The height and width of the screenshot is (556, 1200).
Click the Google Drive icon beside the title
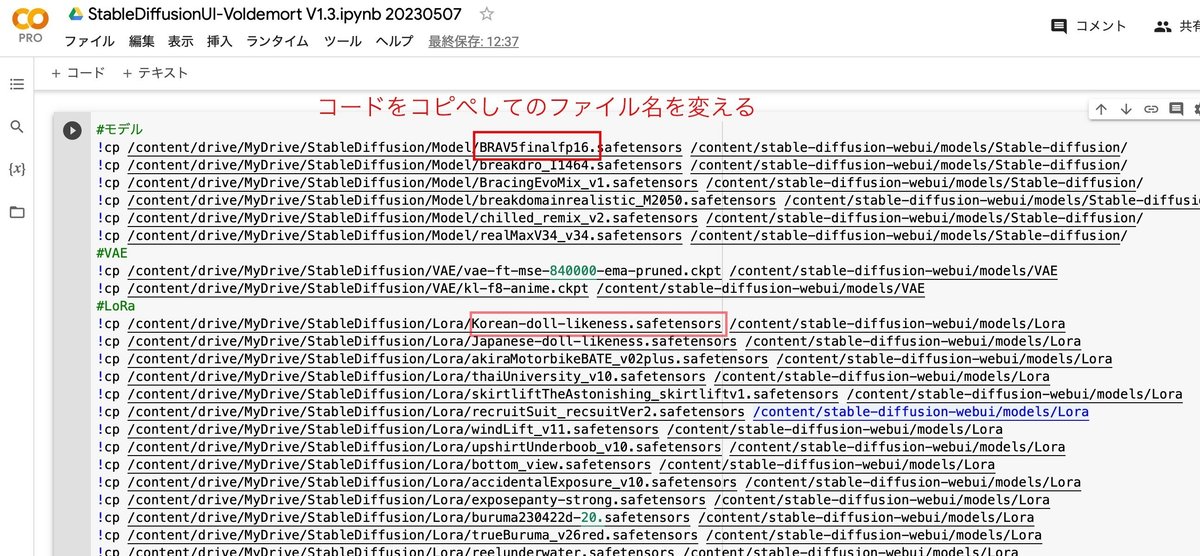(74, 14)
